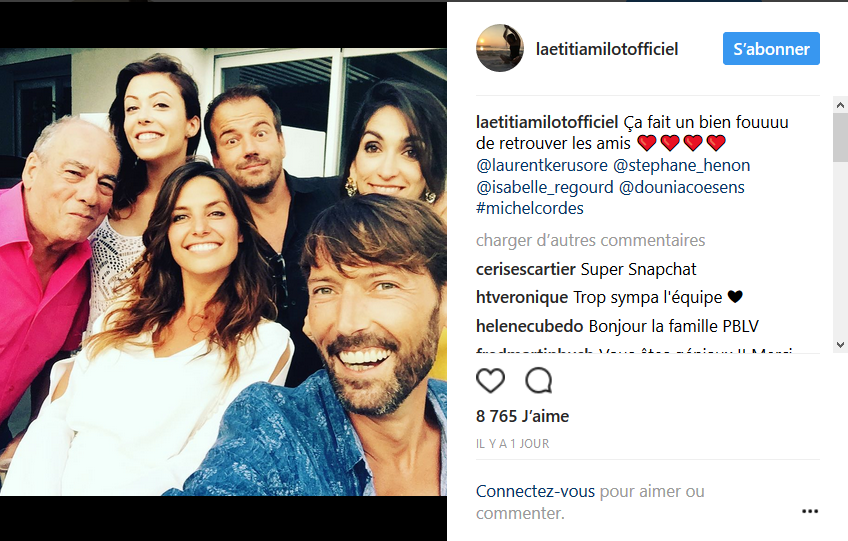848x541 pixels.
Task: Load more comments via charger d'autres commentaires
Action: 590,240
